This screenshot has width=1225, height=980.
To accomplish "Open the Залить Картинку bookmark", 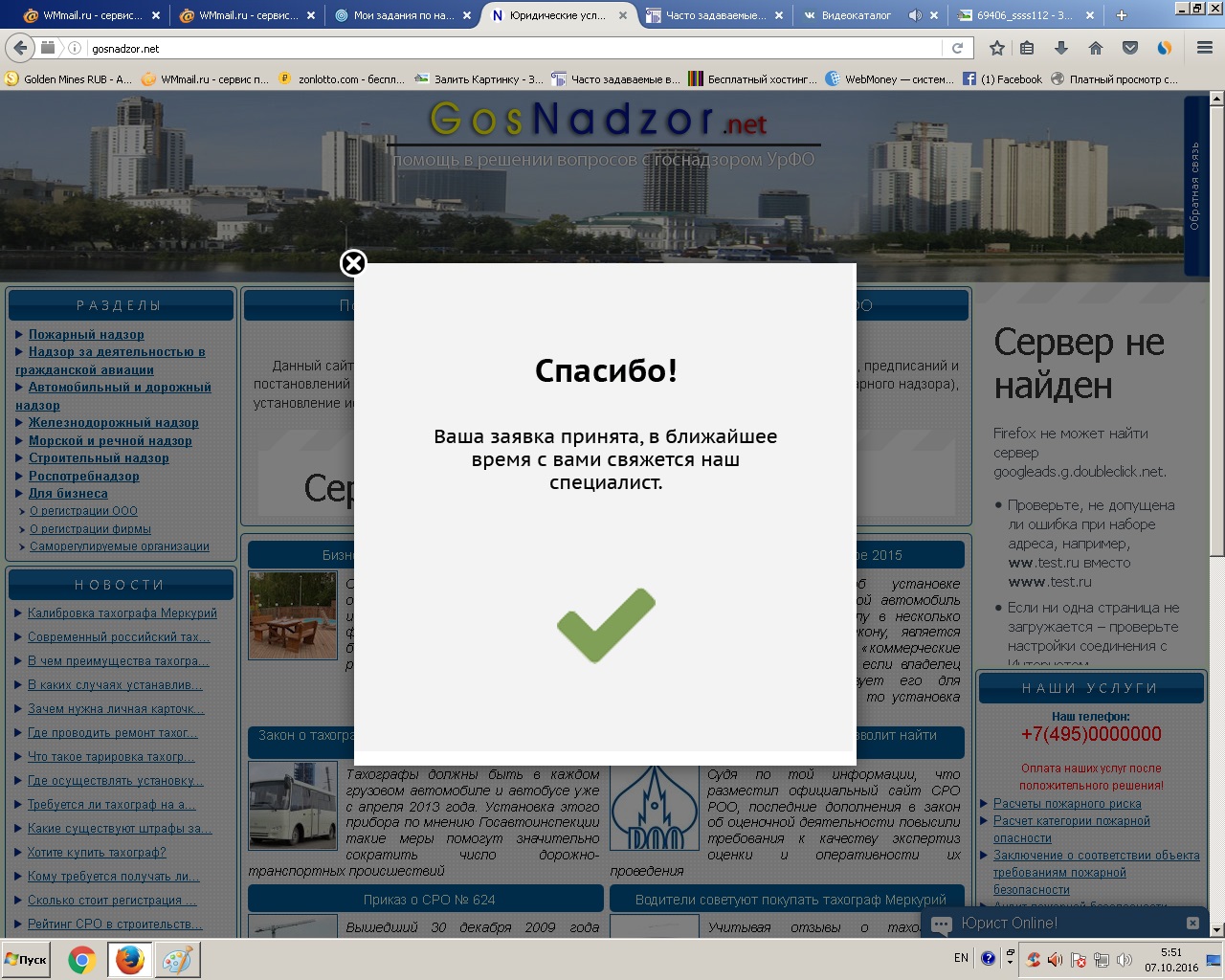I will (x=479, y=79).
